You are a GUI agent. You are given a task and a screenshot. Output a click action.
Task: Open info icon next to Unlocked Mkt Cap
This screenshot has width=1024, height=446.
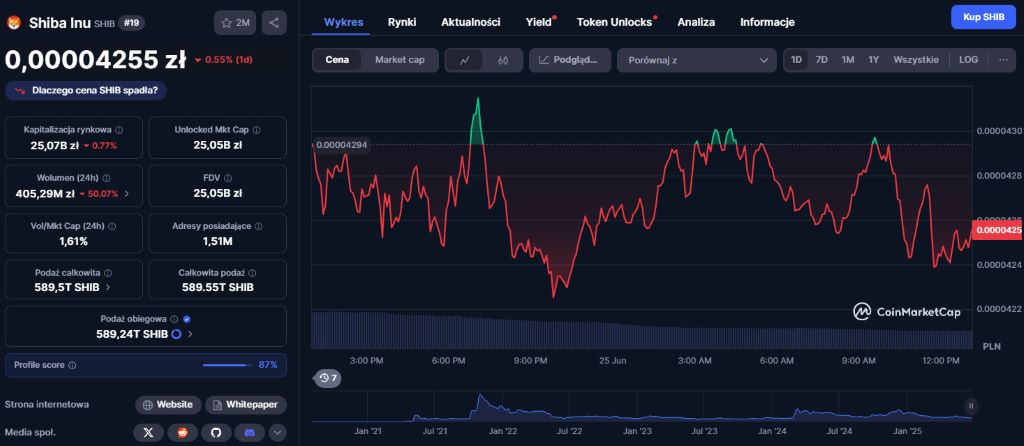257,130
